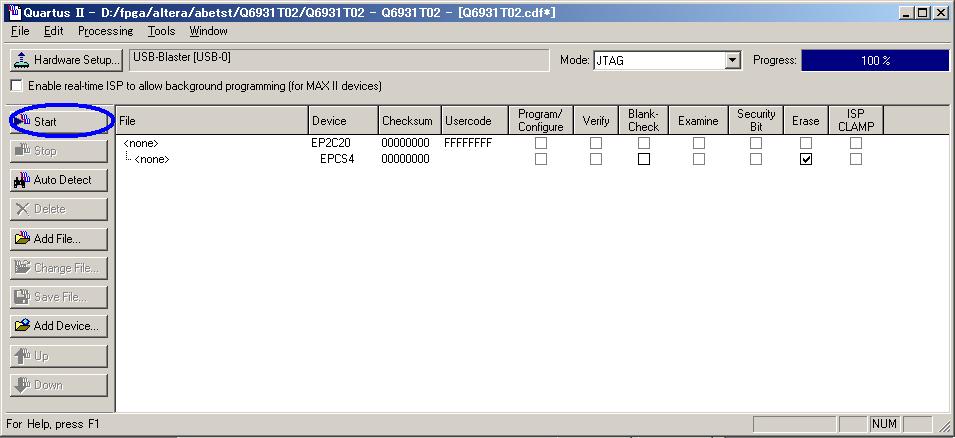Click 'For Help, press F1' status text
The height and width of the screenshot is (438, 955).
tap(52, 424)
